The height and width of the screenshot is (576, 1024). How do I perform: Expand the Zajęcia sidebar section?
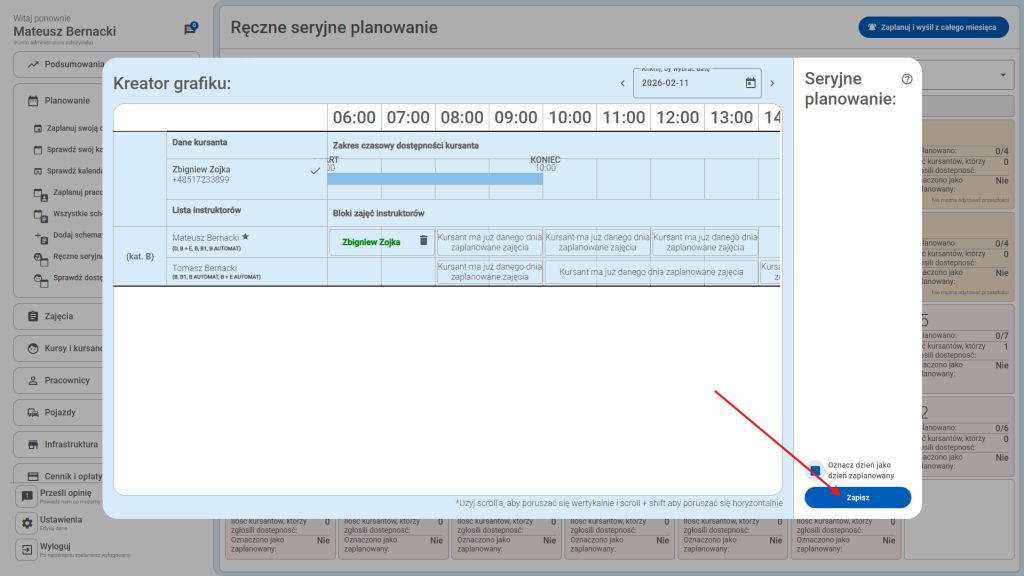point(58,316)
